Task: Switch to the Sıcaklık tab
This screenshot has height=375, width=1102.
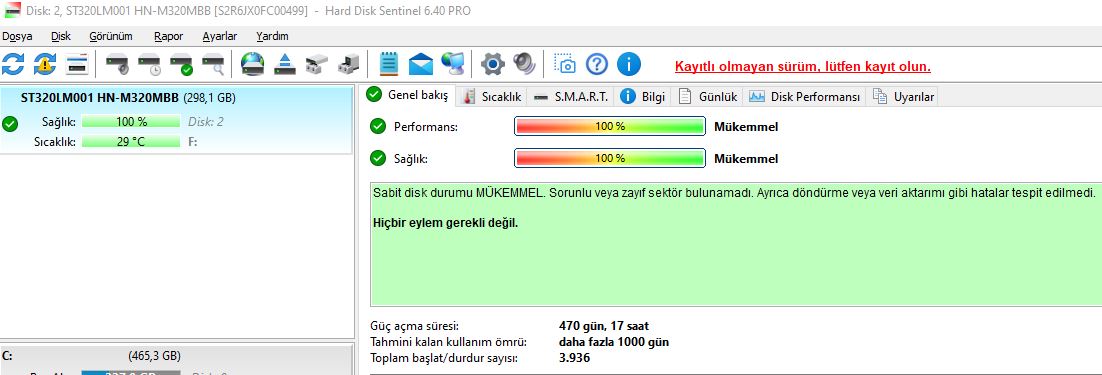Action: tap(493, 97)
